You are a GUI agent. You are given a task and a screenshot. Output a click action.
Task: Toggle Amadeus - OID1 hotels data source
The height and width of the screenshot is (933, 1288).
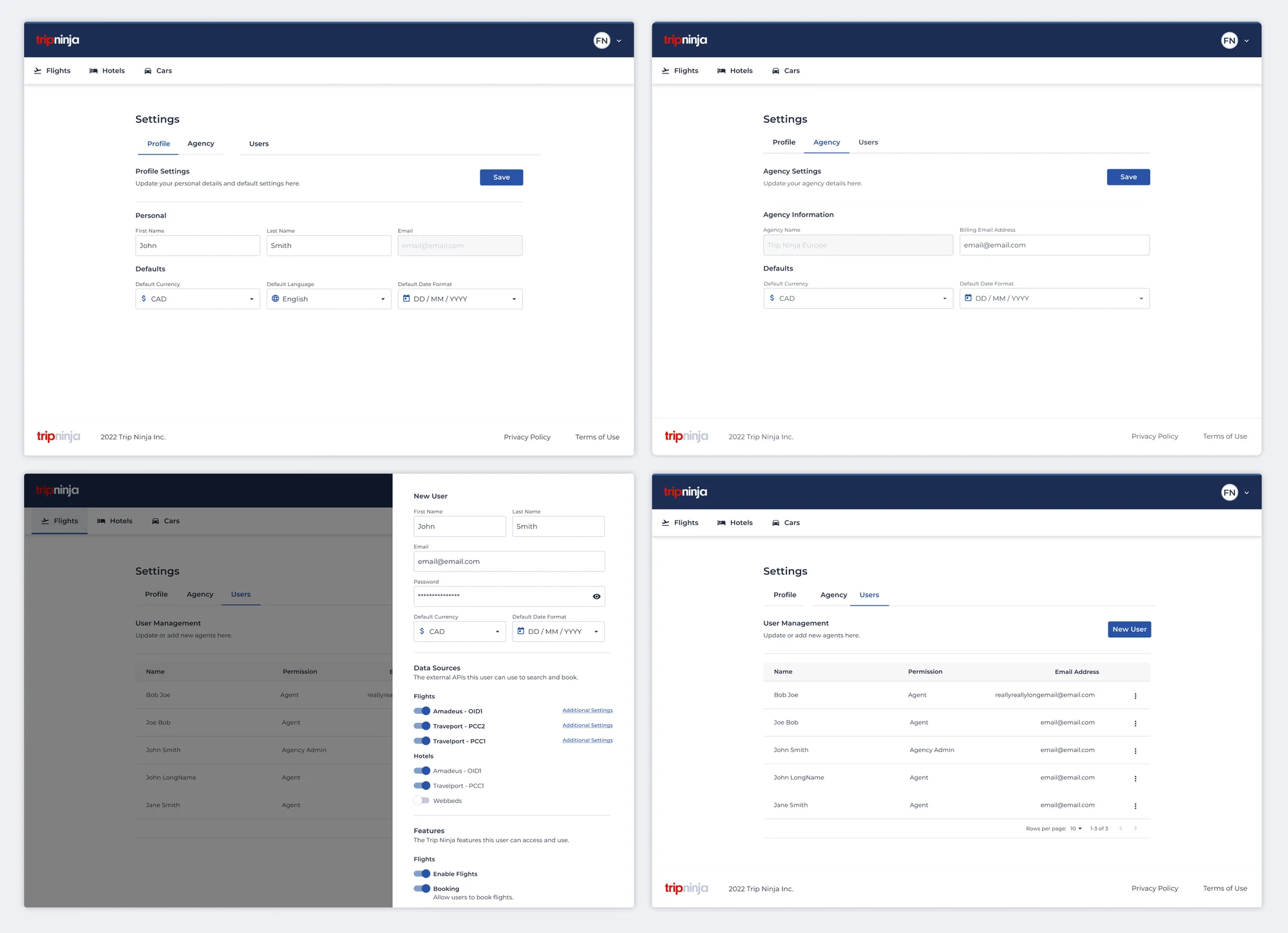(x=422, y=771)
